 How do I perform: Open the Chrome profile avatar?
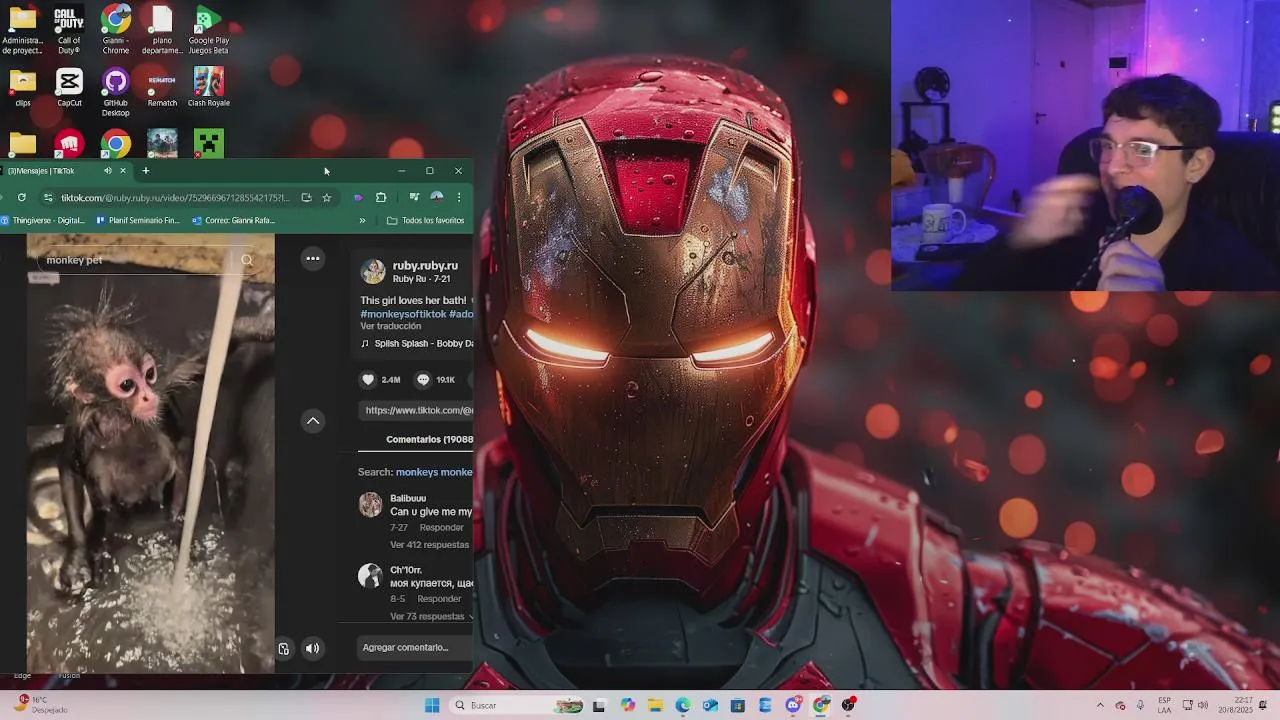pyautogui.click(x=437, y=197)
